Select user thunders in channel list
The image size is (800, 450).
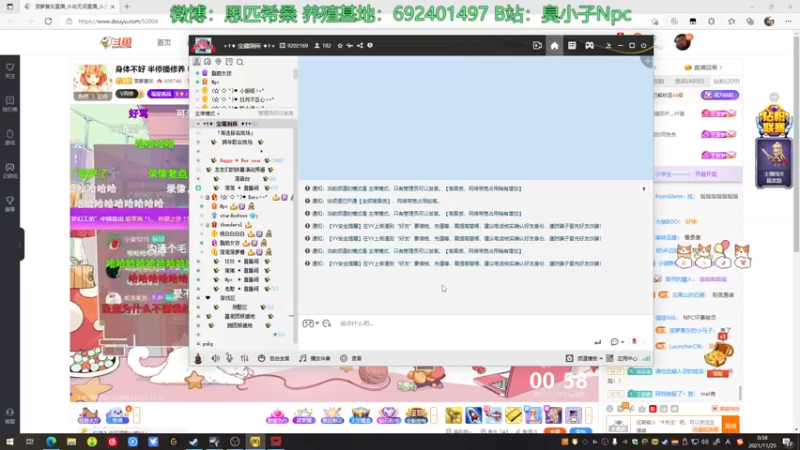click(x=231, y=224)
